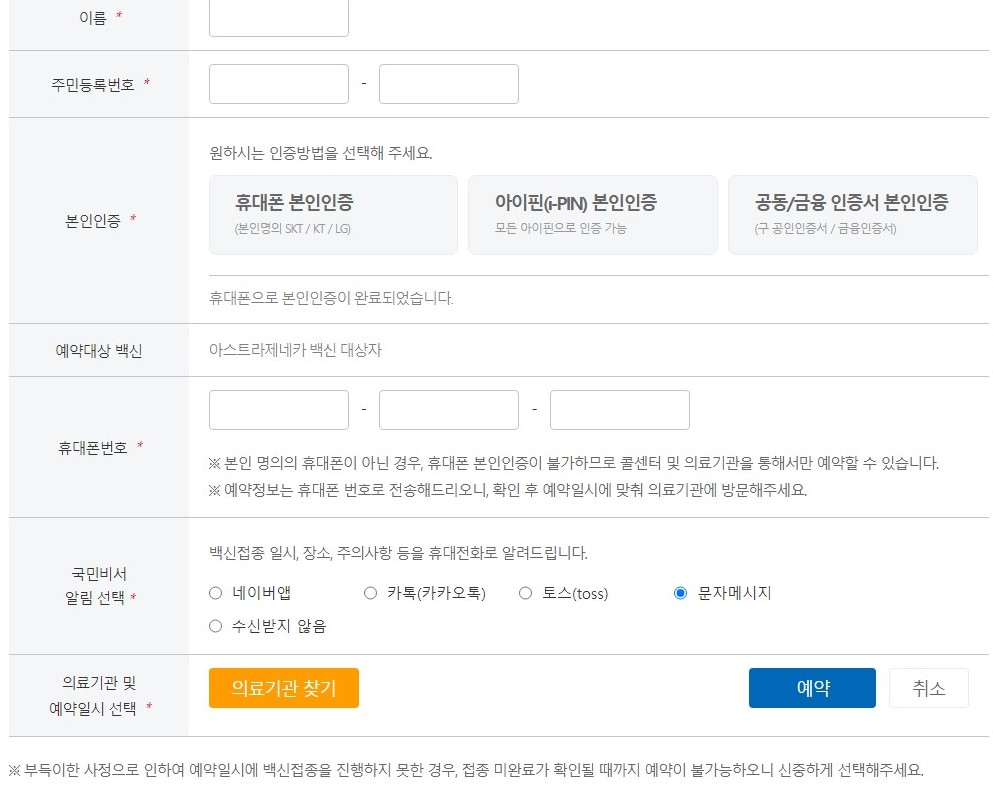
Task: Open 의료기관 찾기 search
Action: (x=284, y=688)
